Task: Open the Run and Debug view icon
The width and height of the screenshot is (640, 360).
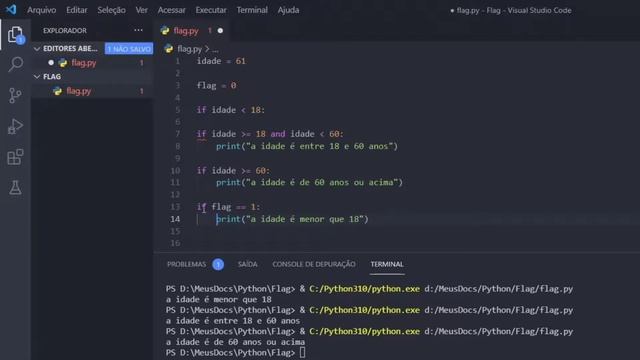Action: coord(15,127)
